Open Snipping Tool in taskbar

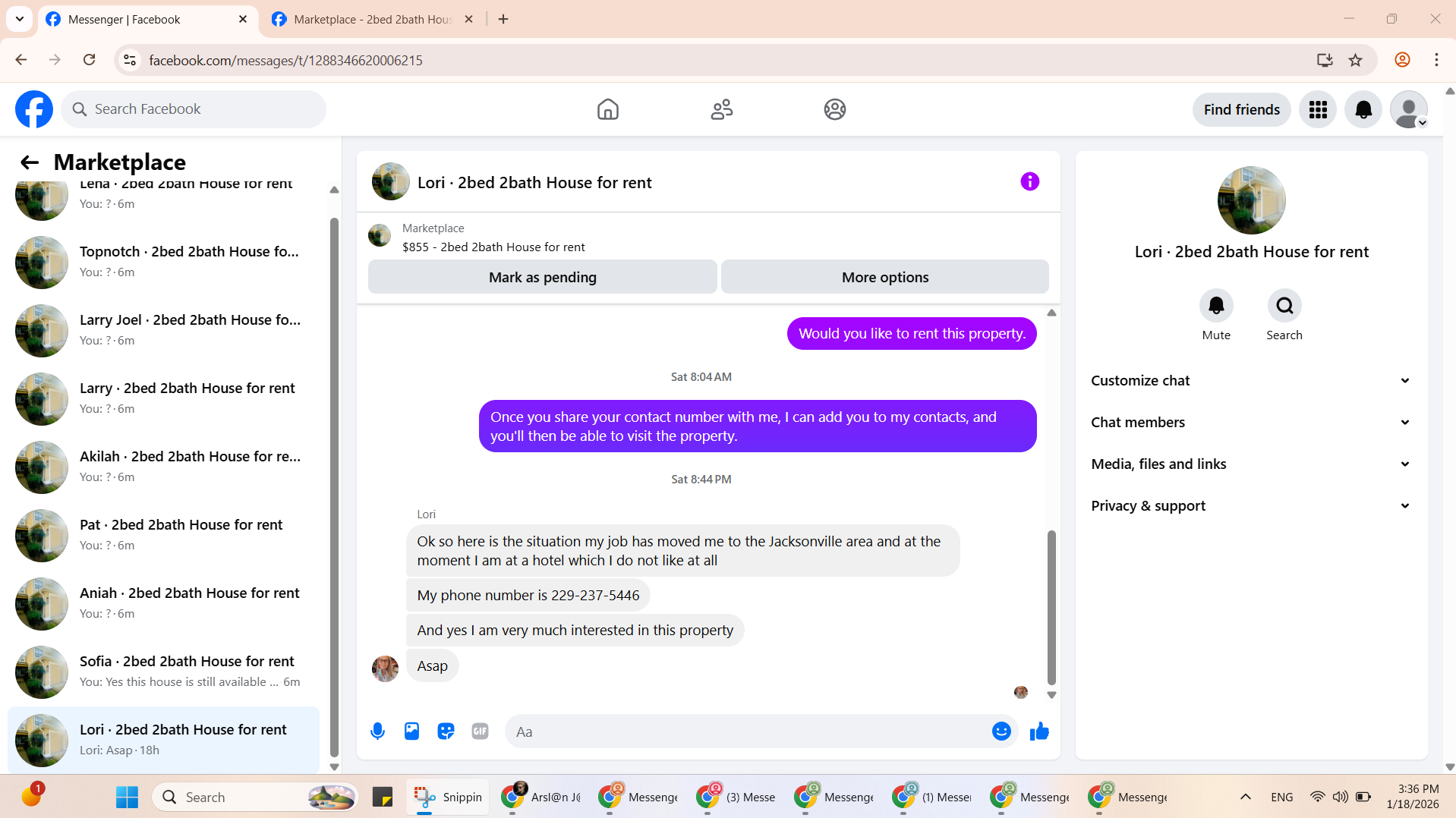point(448,797)
